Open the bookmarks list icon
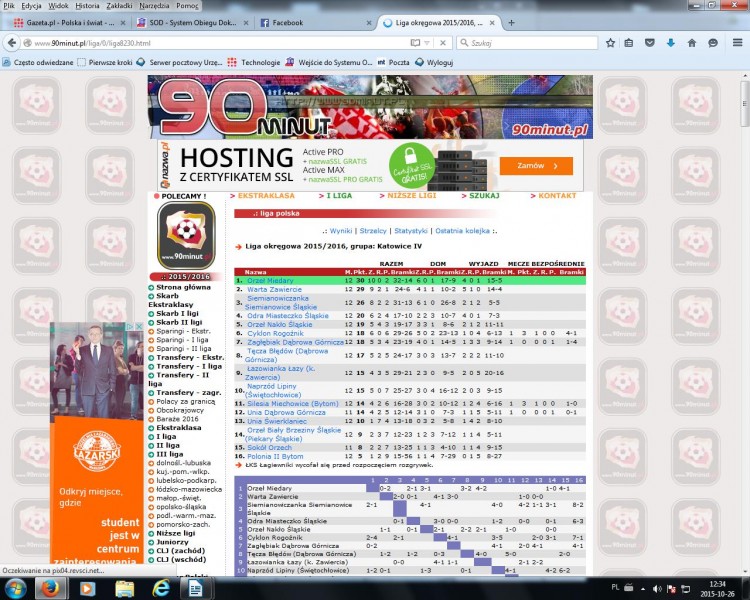This screenshot has height=600, width=750. (629, 43)
